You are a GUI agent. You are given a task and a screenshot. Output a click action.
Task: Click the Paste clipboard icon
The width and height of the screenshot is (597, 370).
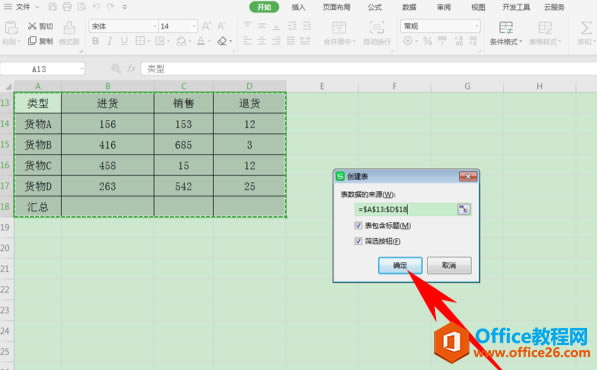coord(11,28)
